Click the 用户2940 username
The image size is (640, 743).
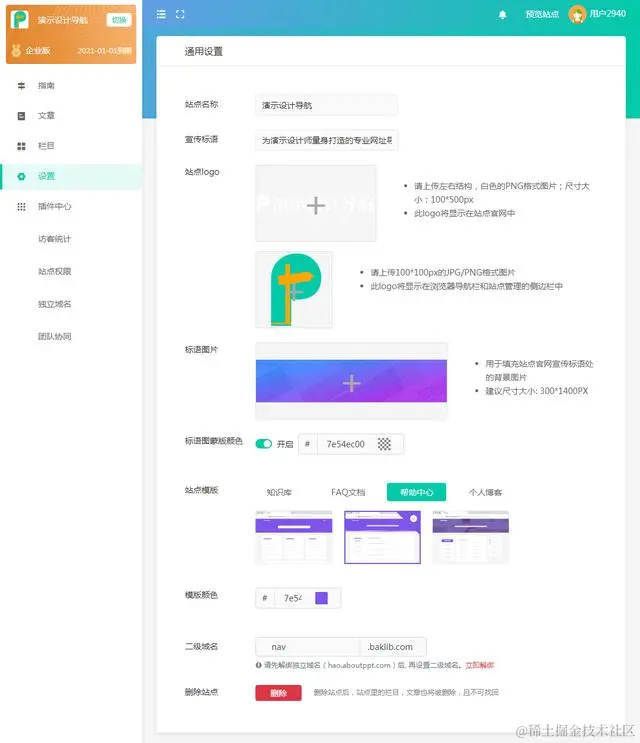tap(607, 14)
